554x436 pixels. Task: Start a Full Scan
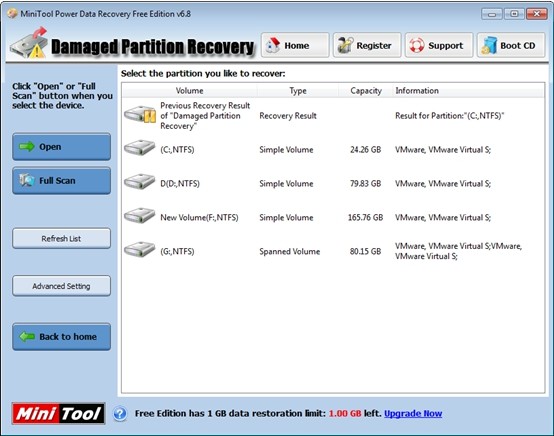(x=61, y=181)
